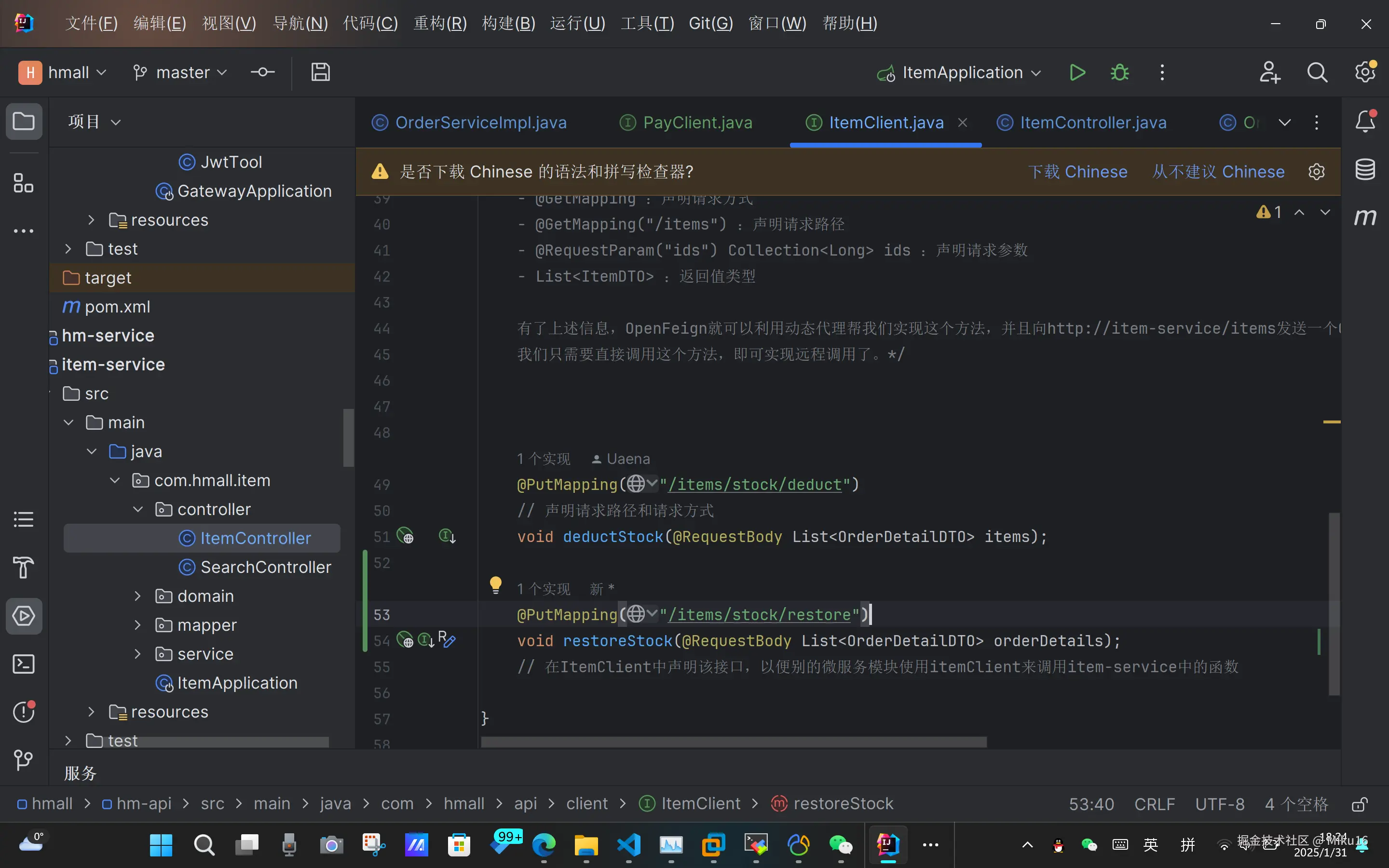Run ItemApplication with the green play button

1077,72
